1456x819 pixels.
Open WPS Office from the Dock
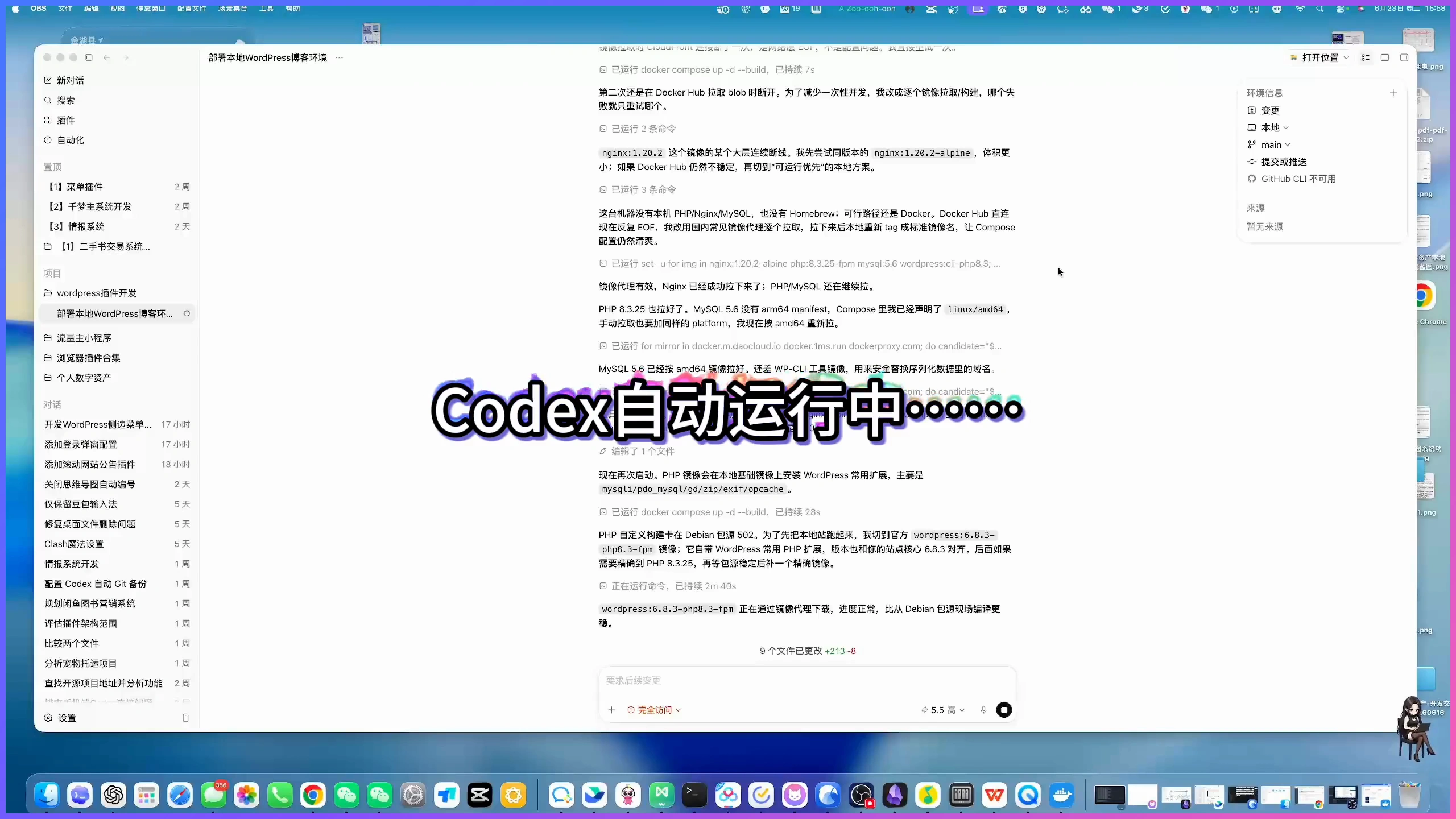click(995, 795)
